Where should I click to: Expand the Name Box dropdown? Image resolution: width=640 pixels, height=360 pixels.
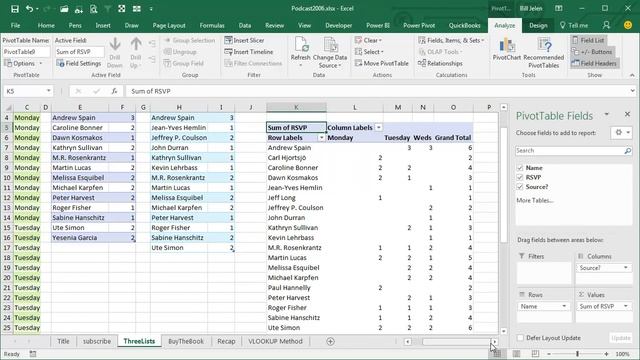tap(49, 91)
